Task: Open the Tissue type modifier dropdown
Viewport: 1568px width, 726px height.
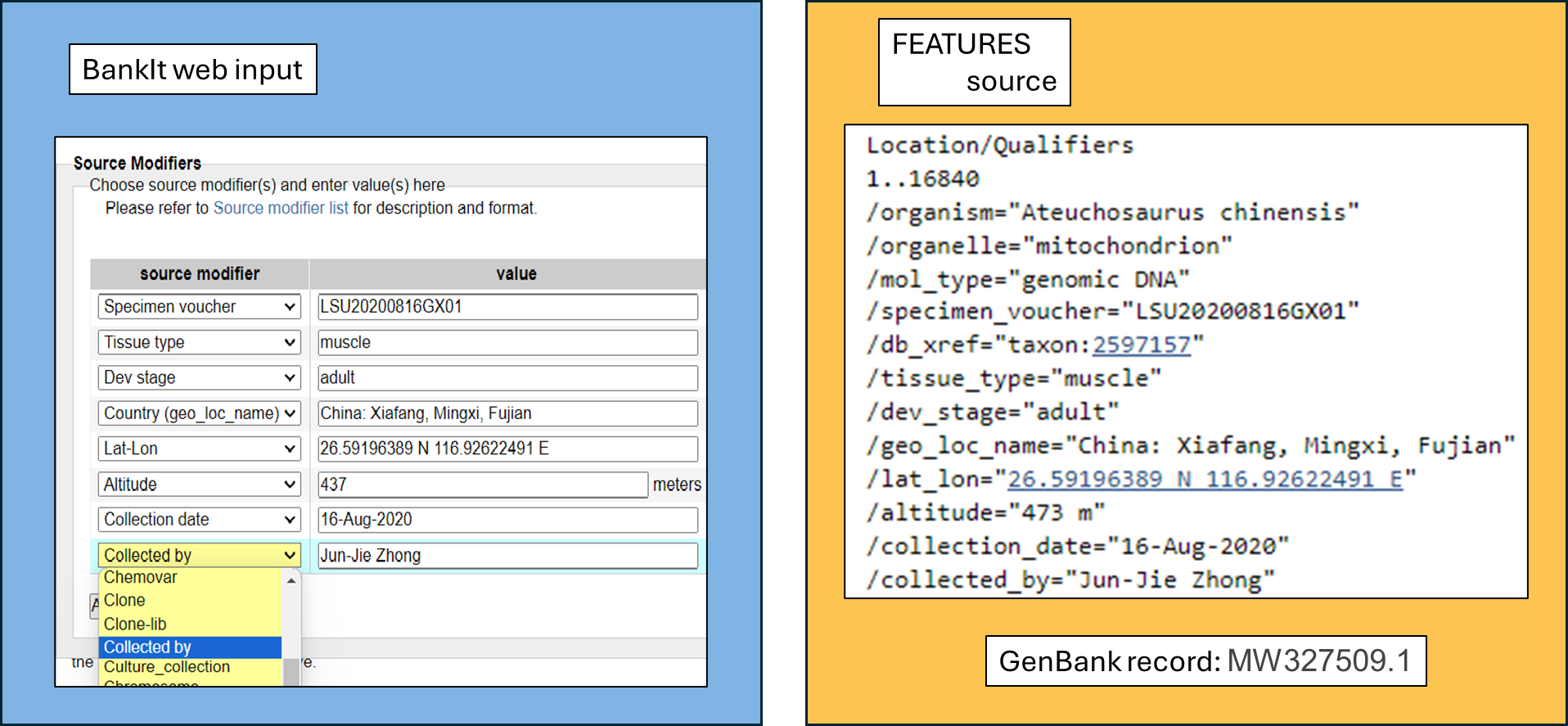Action: (199, 342)
